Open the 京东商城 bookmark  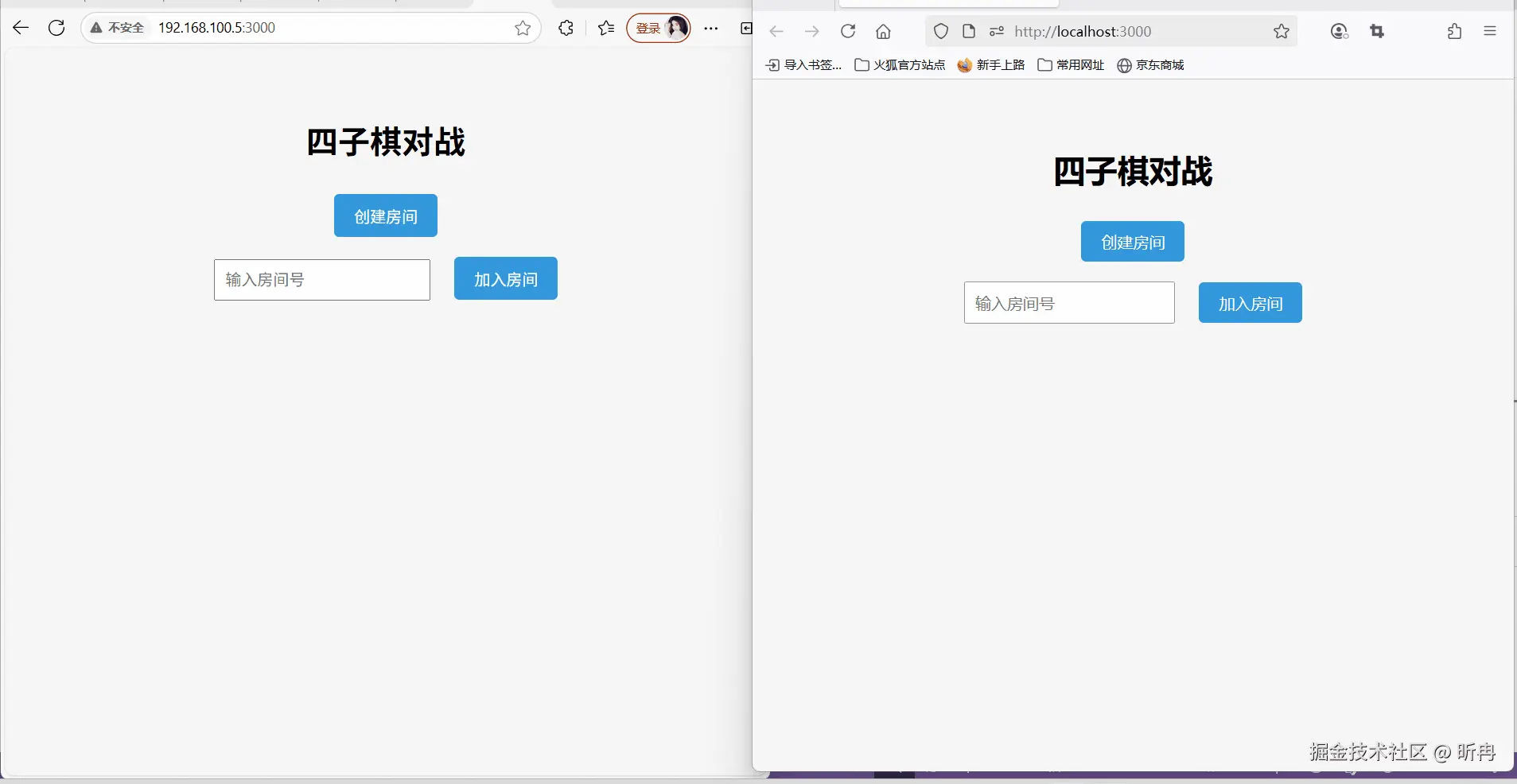(1150, 65)
